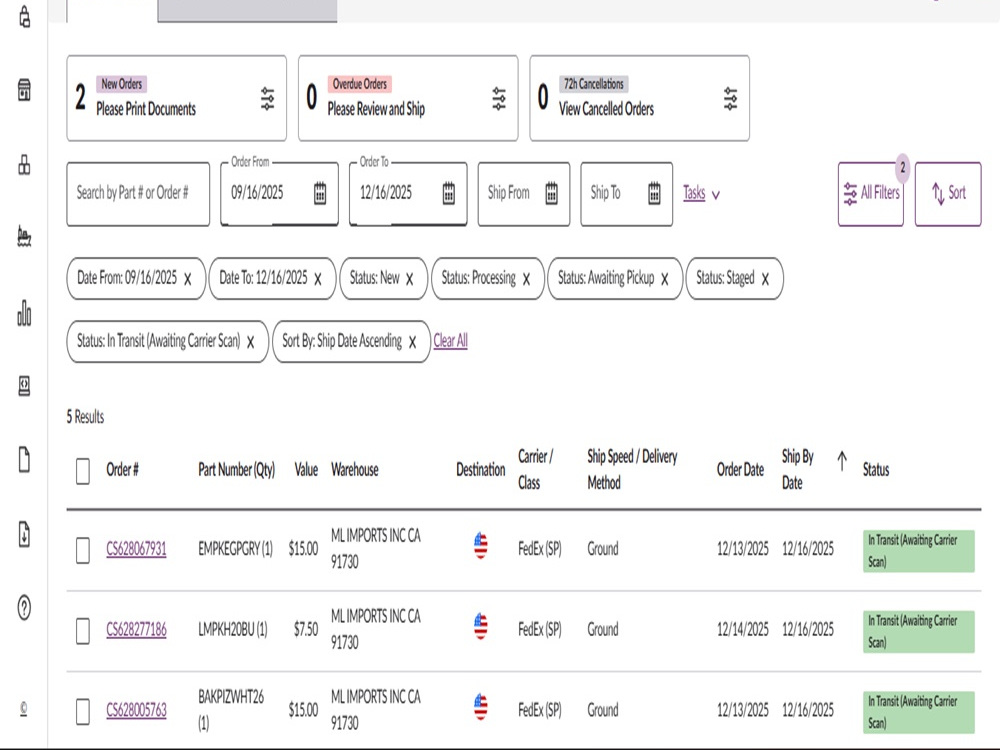Screen dimensions: 1000x750
Task: Expand the Tasks dropdown
Action: [x=702, y=193]
